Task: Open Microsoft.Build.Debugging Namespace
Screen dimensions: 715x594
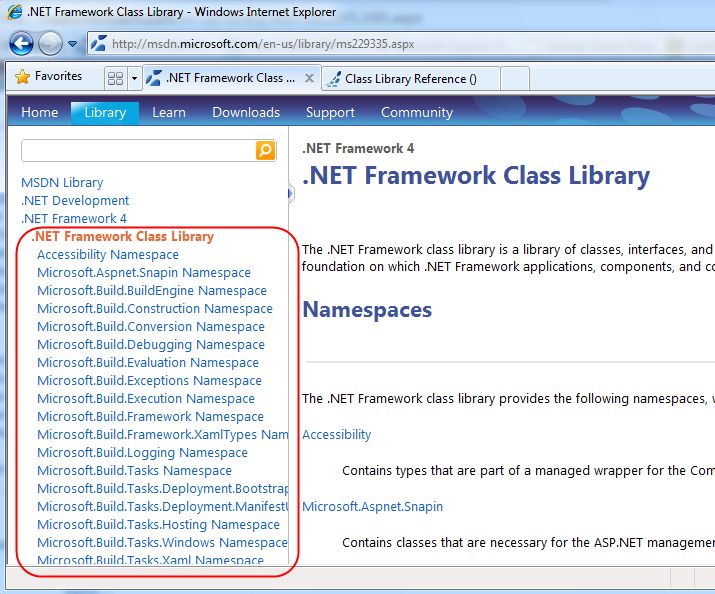Action: tap(150, 345)
